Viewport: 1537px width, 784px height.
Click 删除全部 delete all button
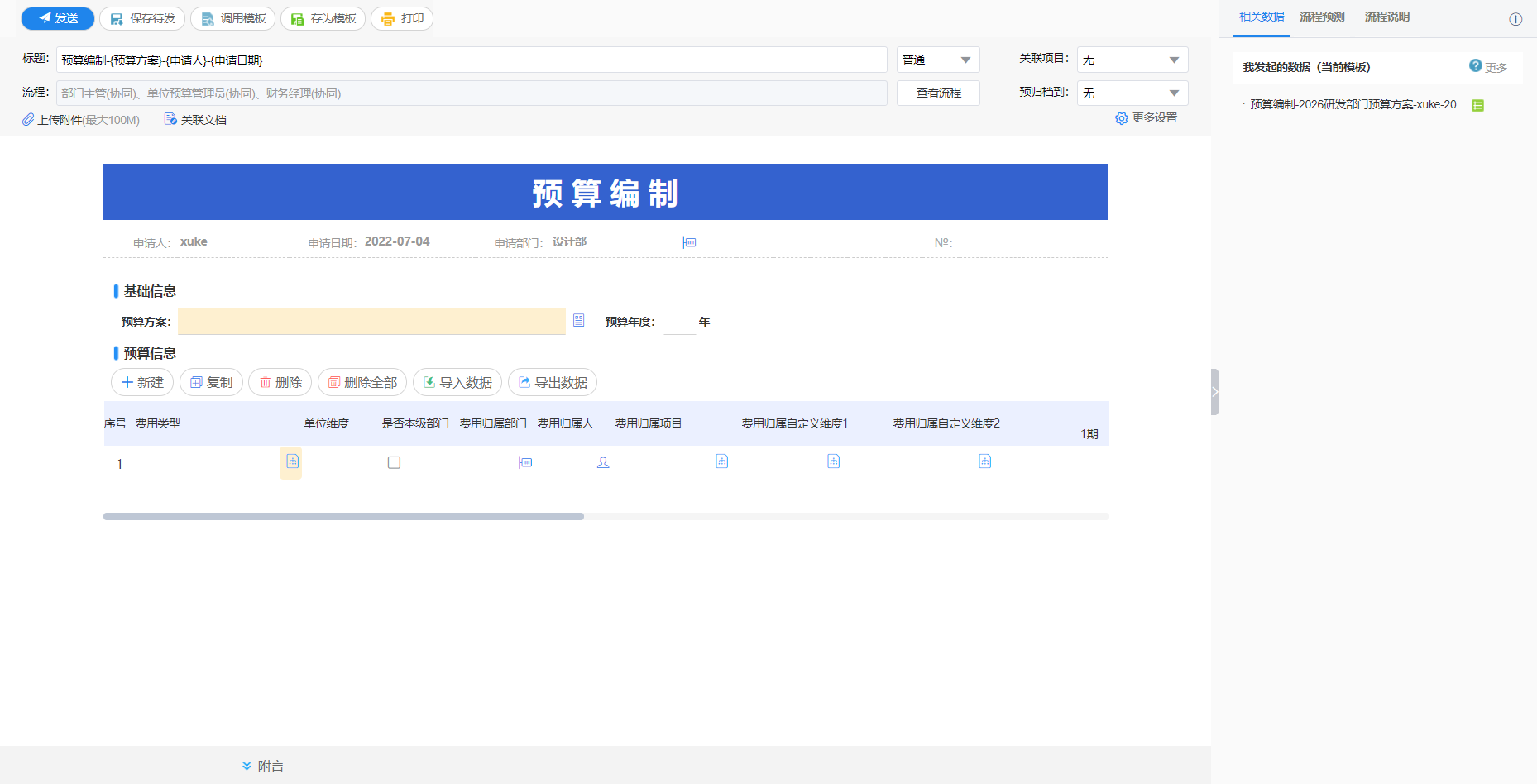pos(362,382)
